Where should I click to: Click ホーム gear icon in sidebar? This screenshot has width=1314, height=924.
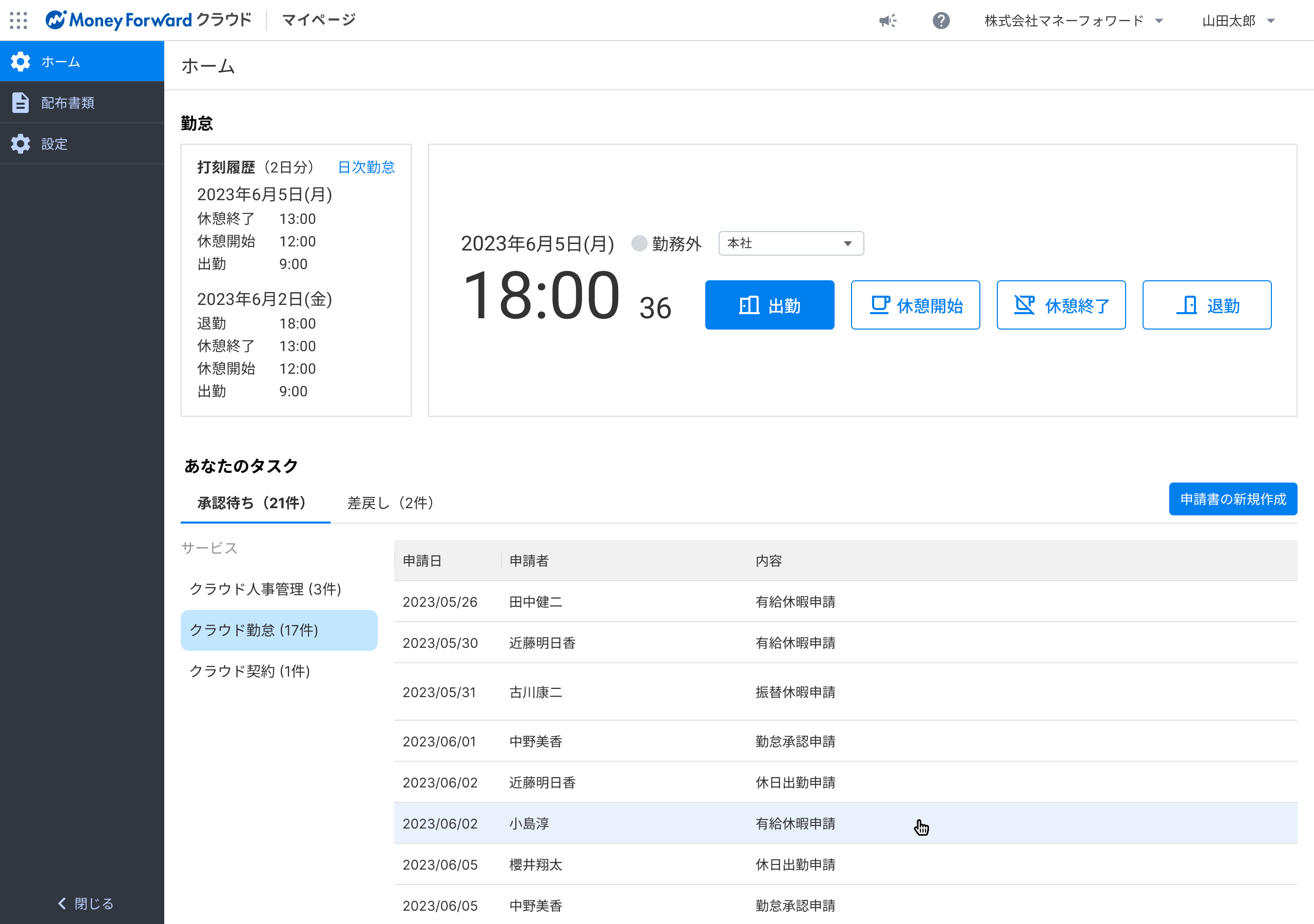tap(21, 61)
